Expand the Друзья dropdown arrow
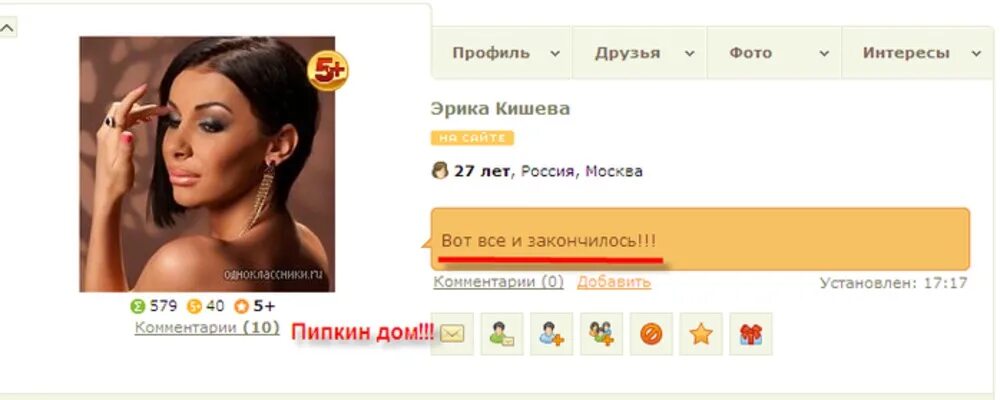The image size is (1000, 400). tap(689, 54)
